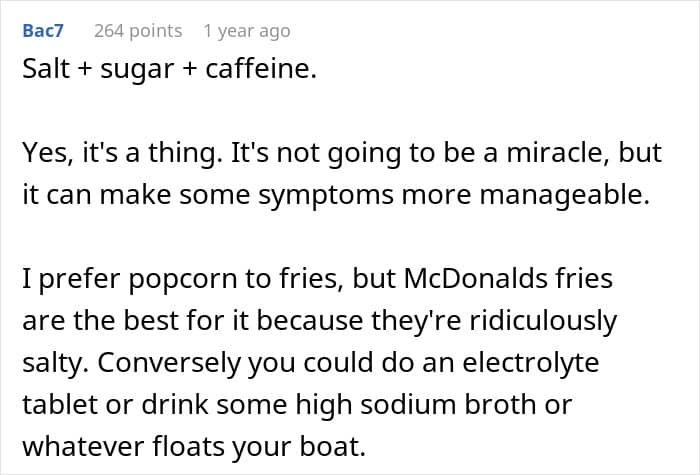700x475 pixels.
Task: Click the word 'manageable' in the comment
Action: (562, 196)
